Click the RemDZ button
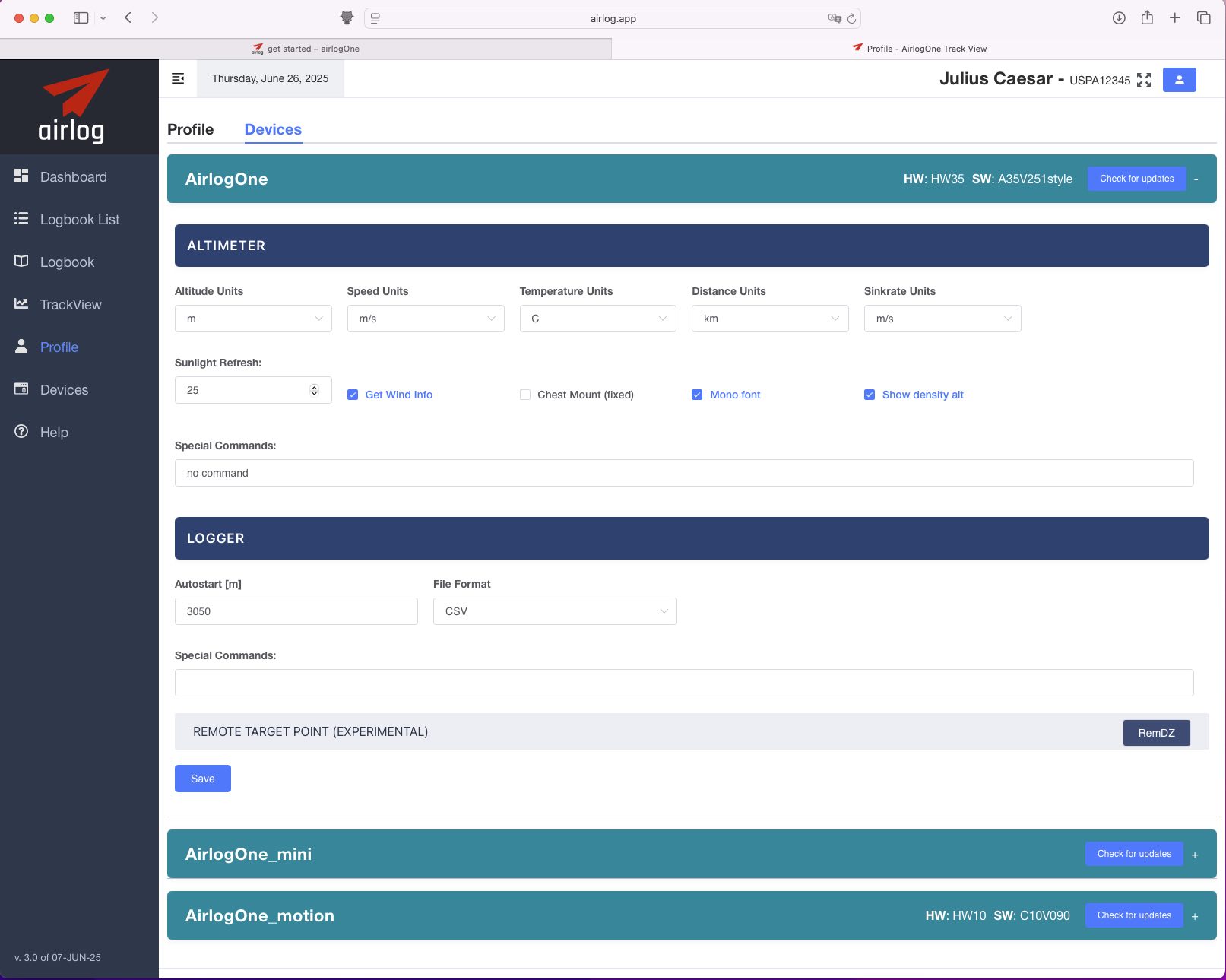The height and width of the screenshot is (980, 1226). [1156, 733]
